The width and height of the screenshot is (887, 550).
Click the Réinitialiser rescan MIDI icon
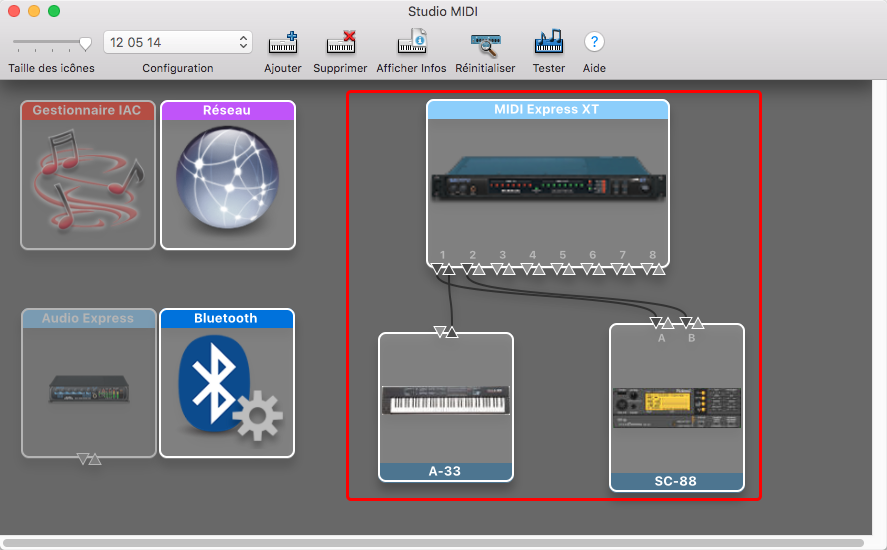(x=486, y=45)
